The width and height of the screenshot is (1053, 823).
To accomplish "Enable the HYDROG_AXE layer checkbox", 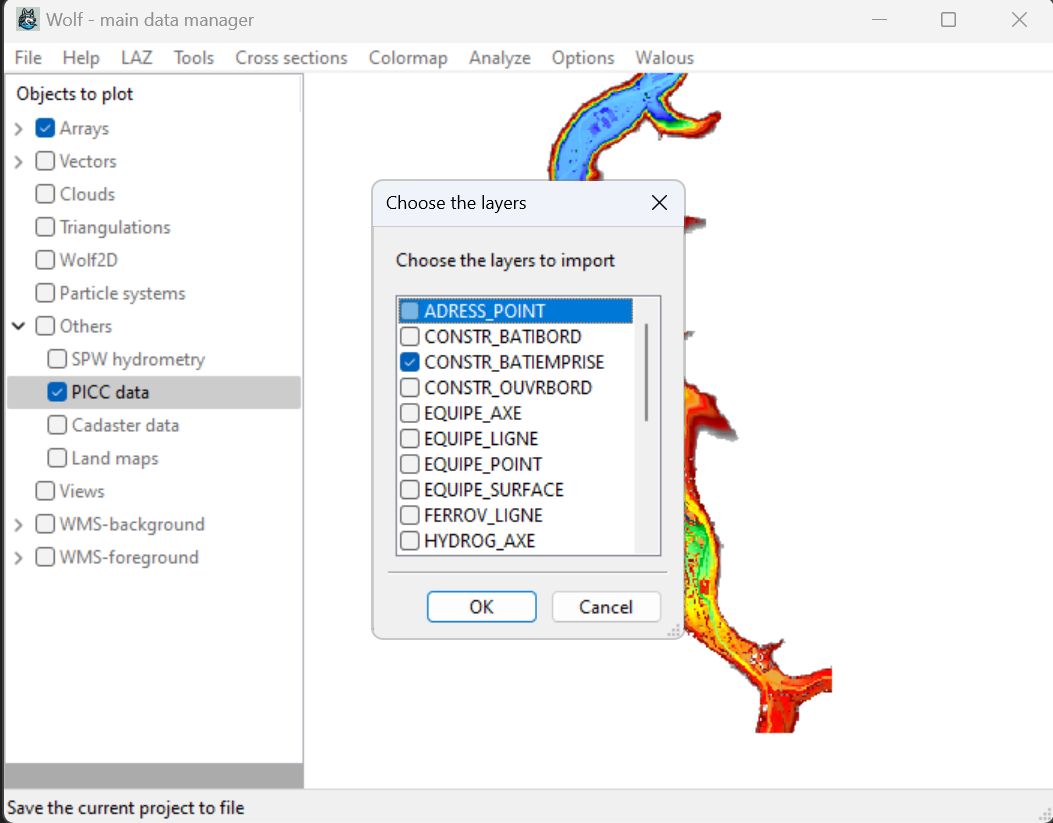I will [x=409, y=541].
